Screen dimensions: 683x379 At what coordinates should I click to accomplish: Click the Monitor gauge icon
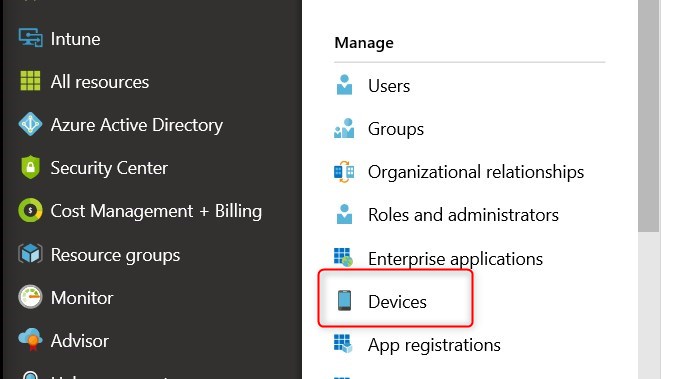[30, 297]
